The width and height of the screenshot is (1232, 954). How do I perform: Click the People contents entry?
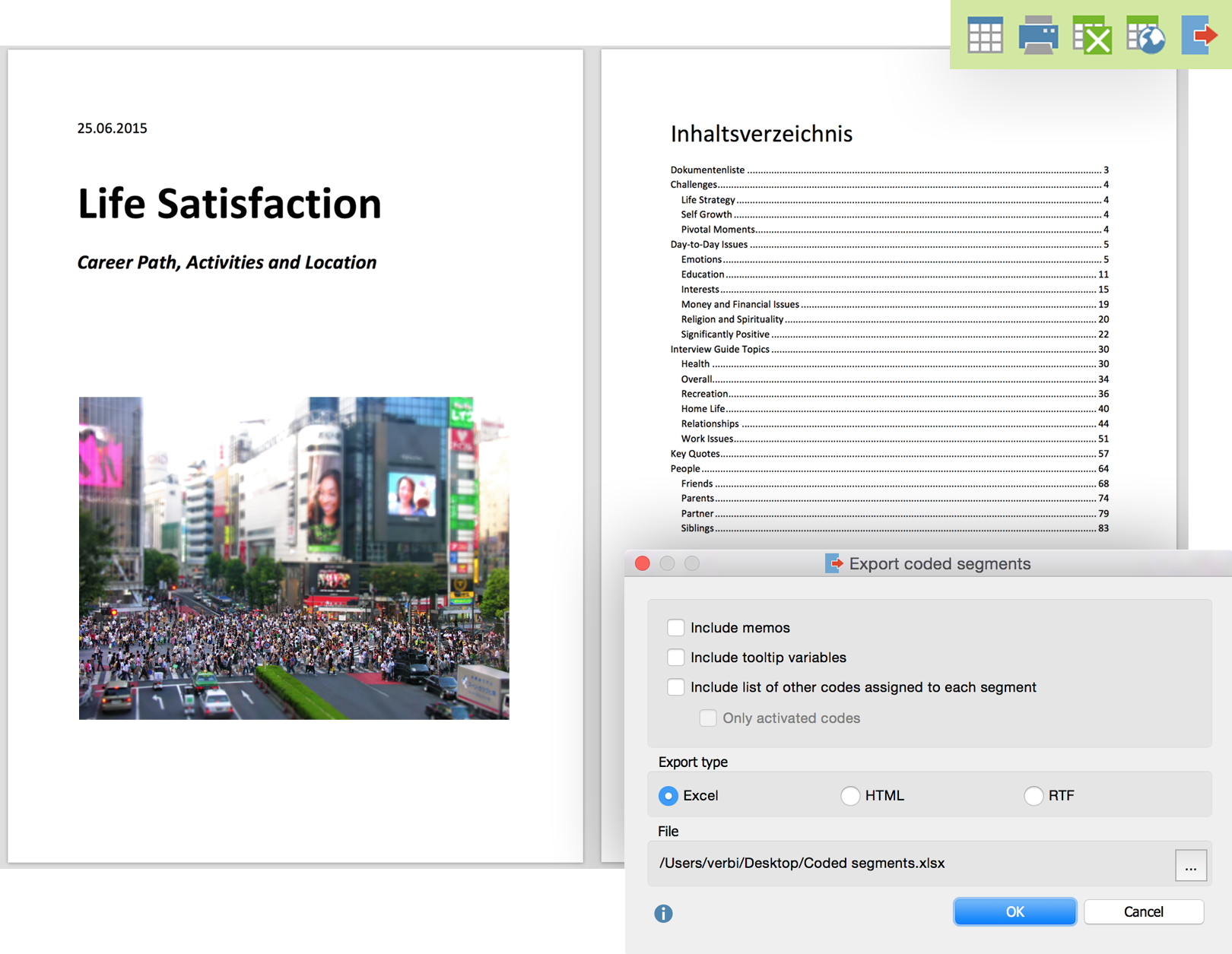tap(889, 469)
